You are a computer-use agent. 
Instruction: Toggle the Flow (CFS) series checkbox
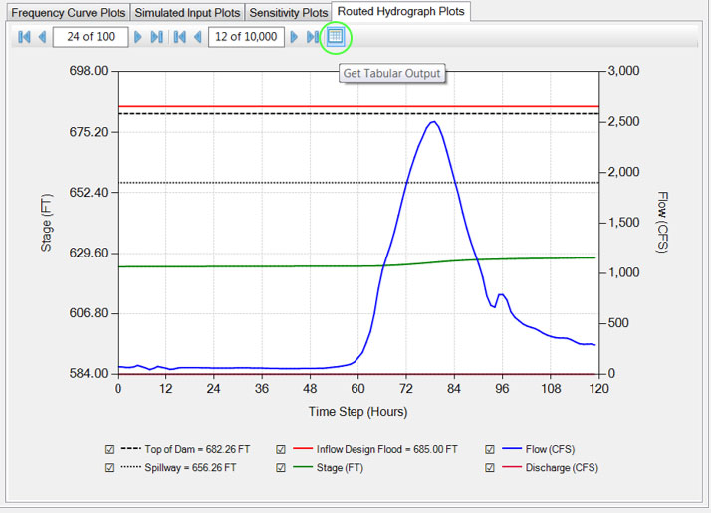pyautogui.click(x=489, y=449)
